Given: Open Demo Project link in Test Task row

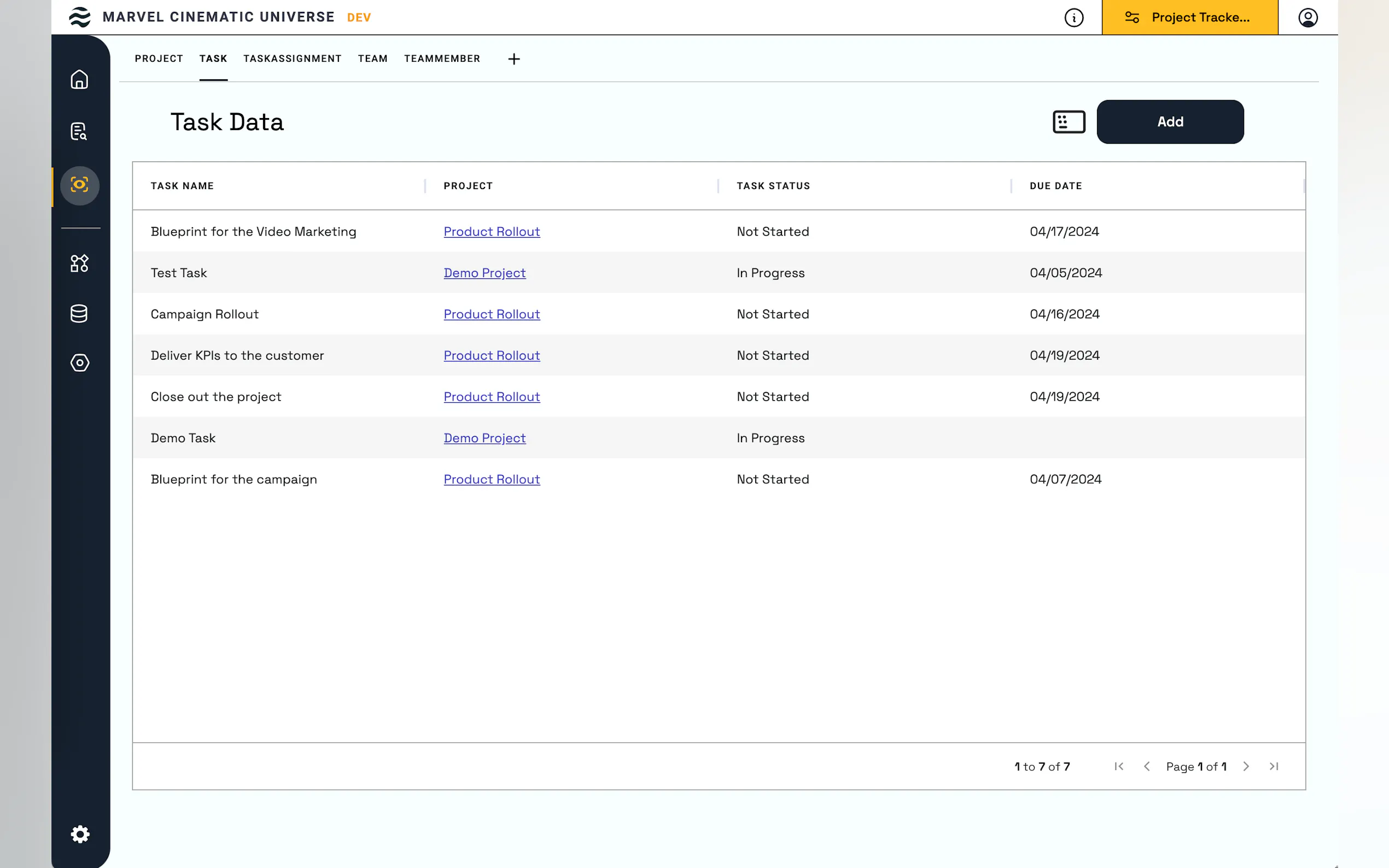Looking at the screenshot, I should pyautogui.click(x=484, y=273).
